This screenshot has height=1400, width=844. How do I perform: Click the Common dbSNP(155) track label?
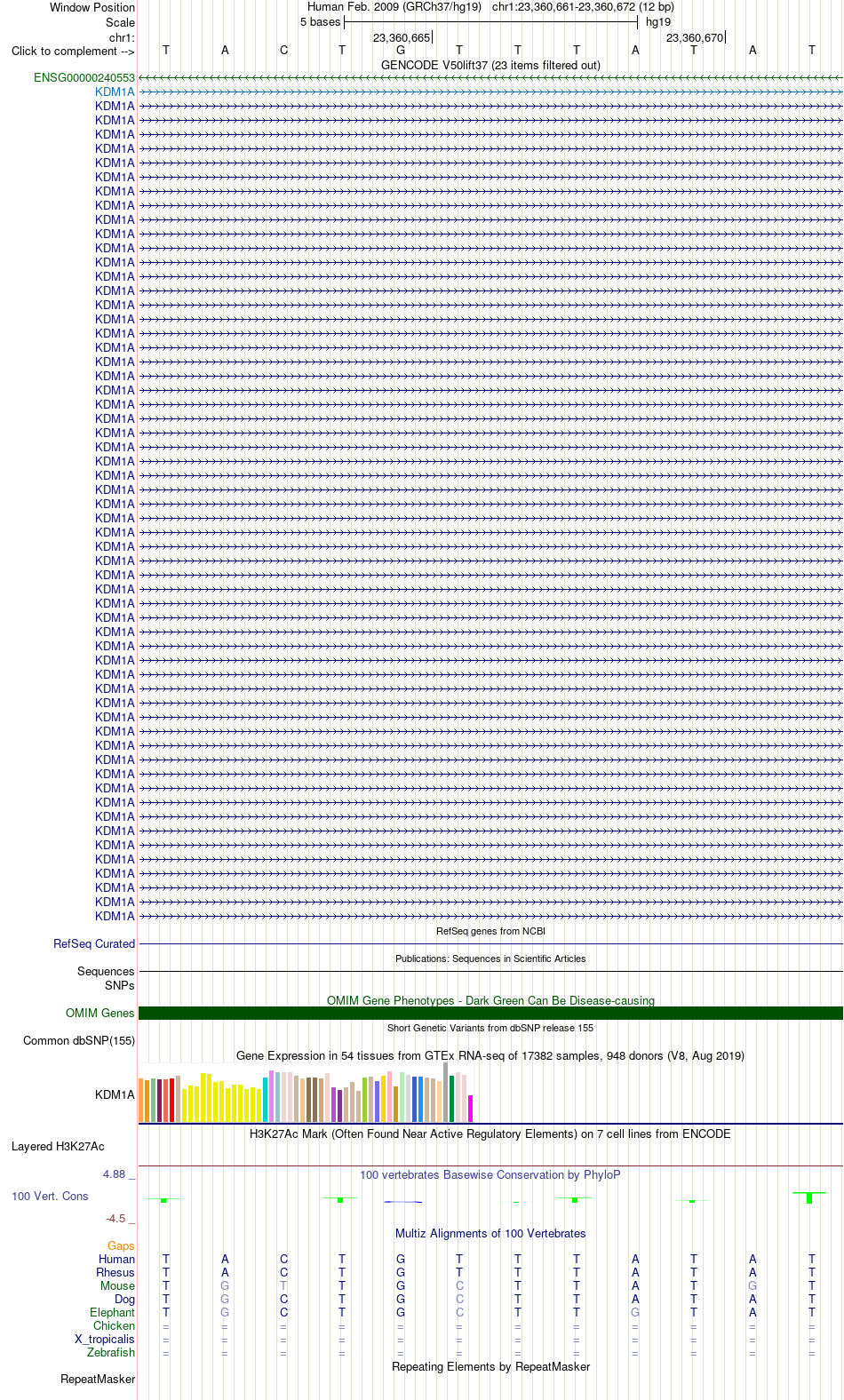point(79,1041)
